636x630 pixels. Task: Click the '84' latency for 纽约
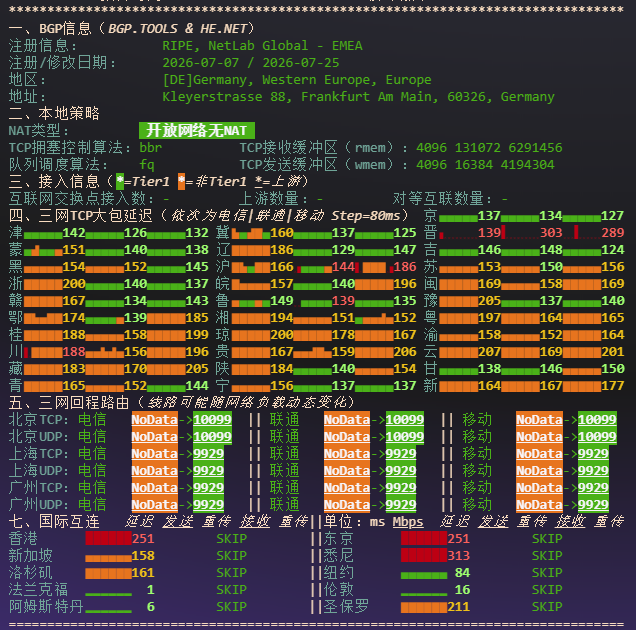point(462,573)
